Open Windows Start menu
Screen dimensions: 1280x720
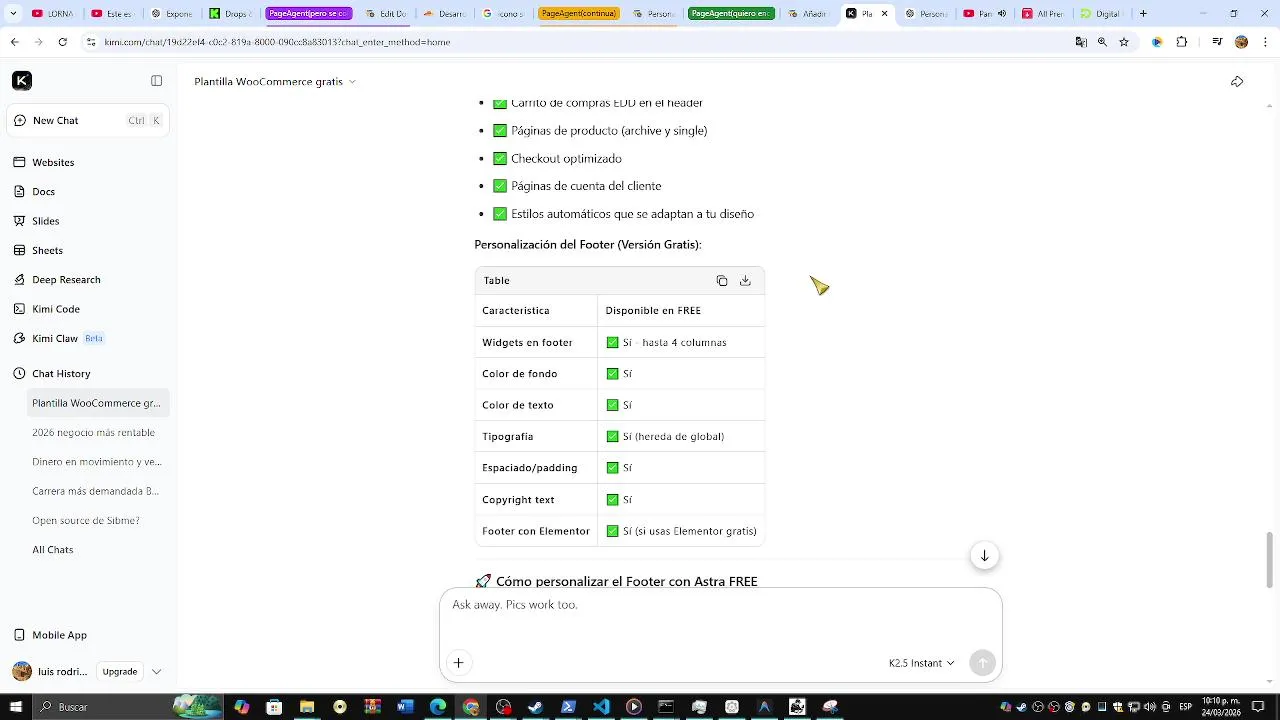click(16, 707)
